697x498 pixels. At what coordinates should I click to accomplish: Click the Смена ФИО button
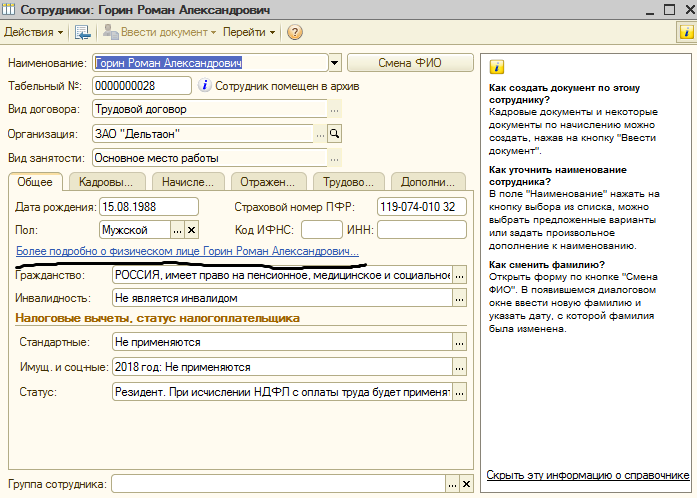(x=410, y=63)
